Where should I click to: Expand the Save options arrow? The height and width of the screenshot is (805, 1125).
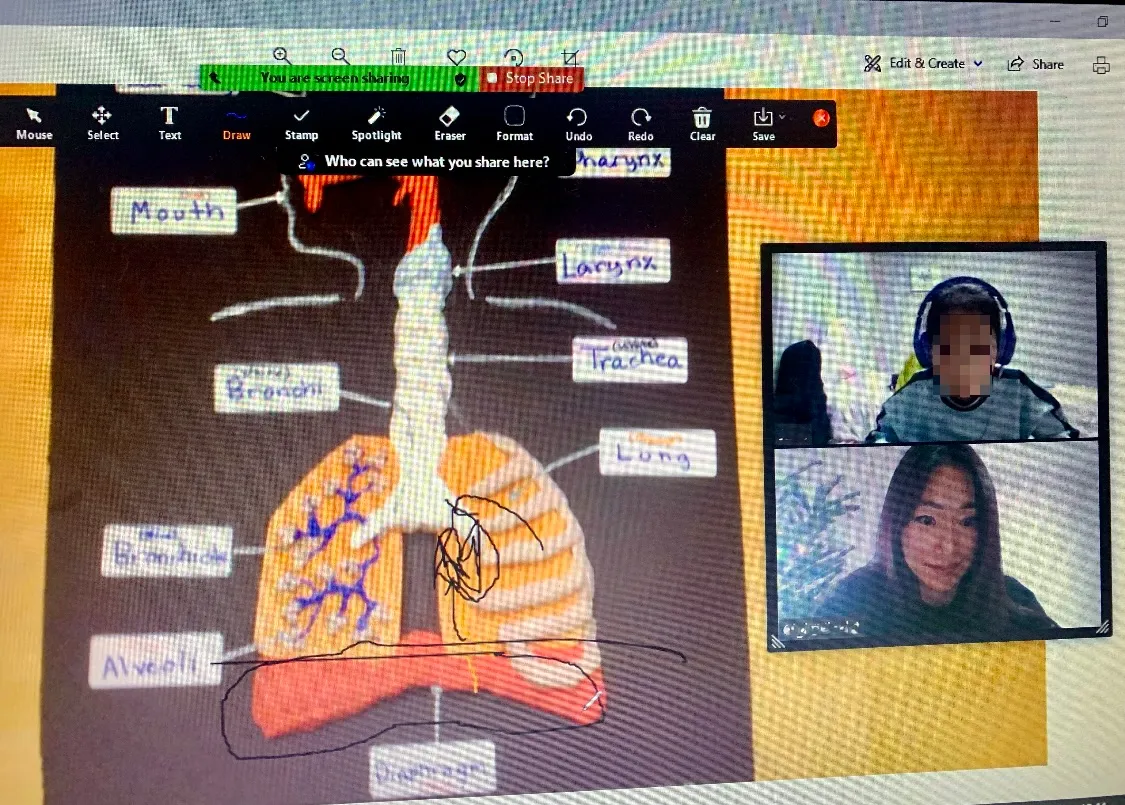tap(783, 117)
